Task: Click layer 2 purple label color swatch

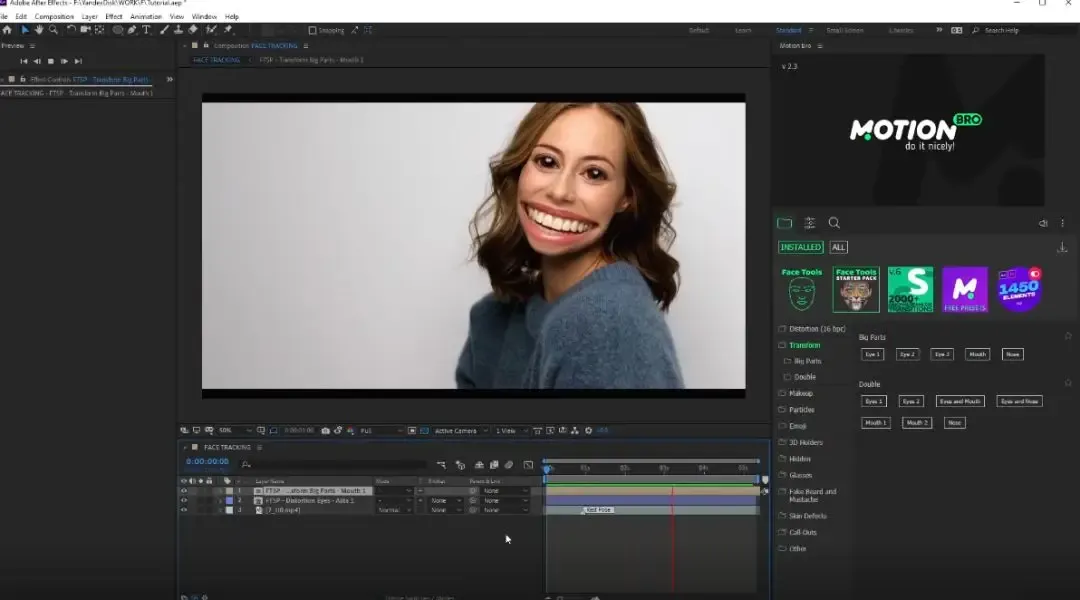Action: [x=229, y=501]
